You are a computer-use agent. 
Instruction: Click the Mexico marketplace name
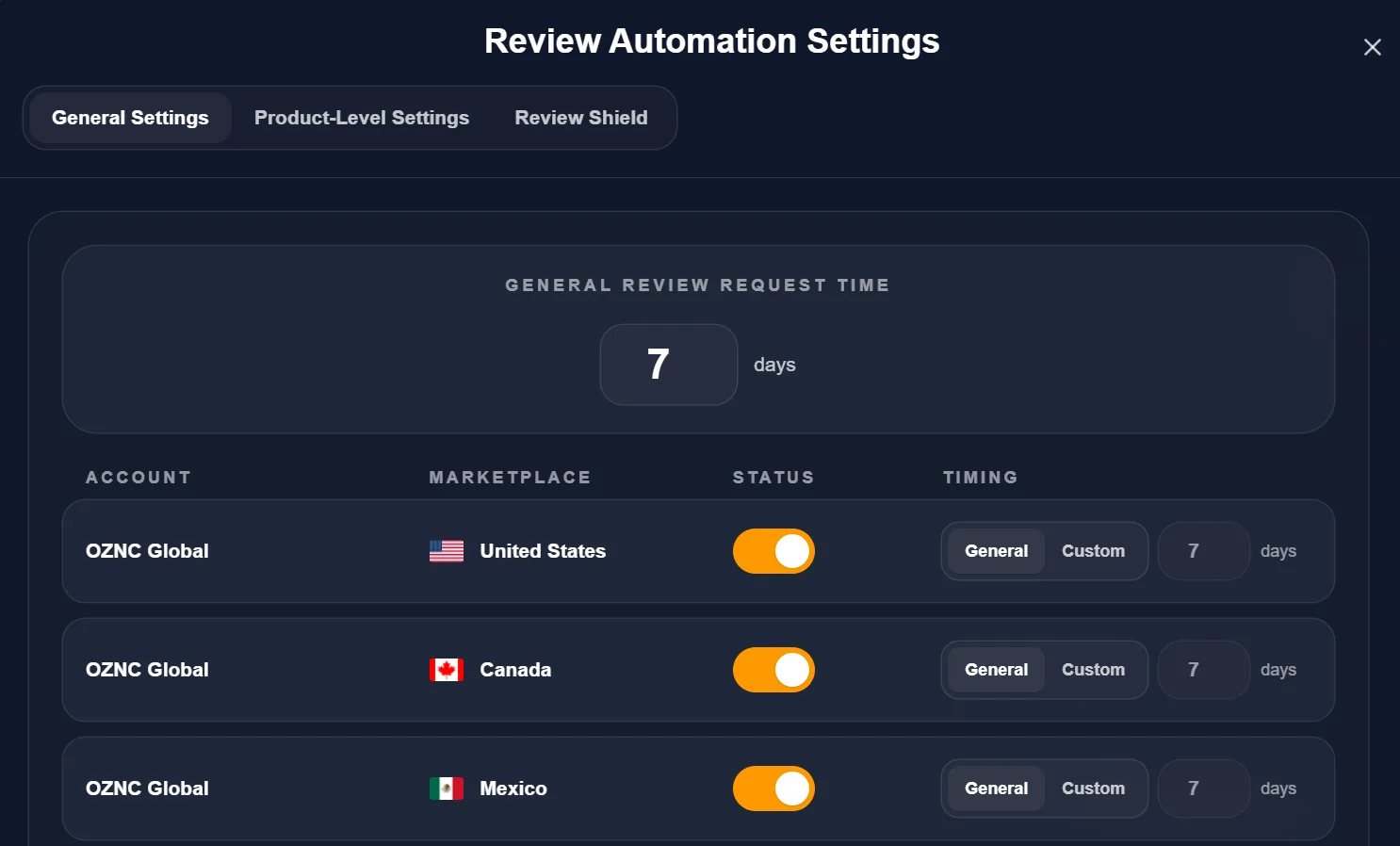tap(513, 789)
